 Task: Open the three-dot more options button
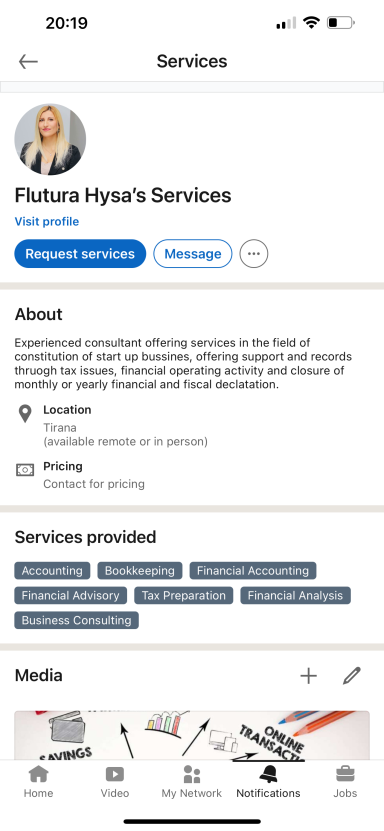coord(254,254)
